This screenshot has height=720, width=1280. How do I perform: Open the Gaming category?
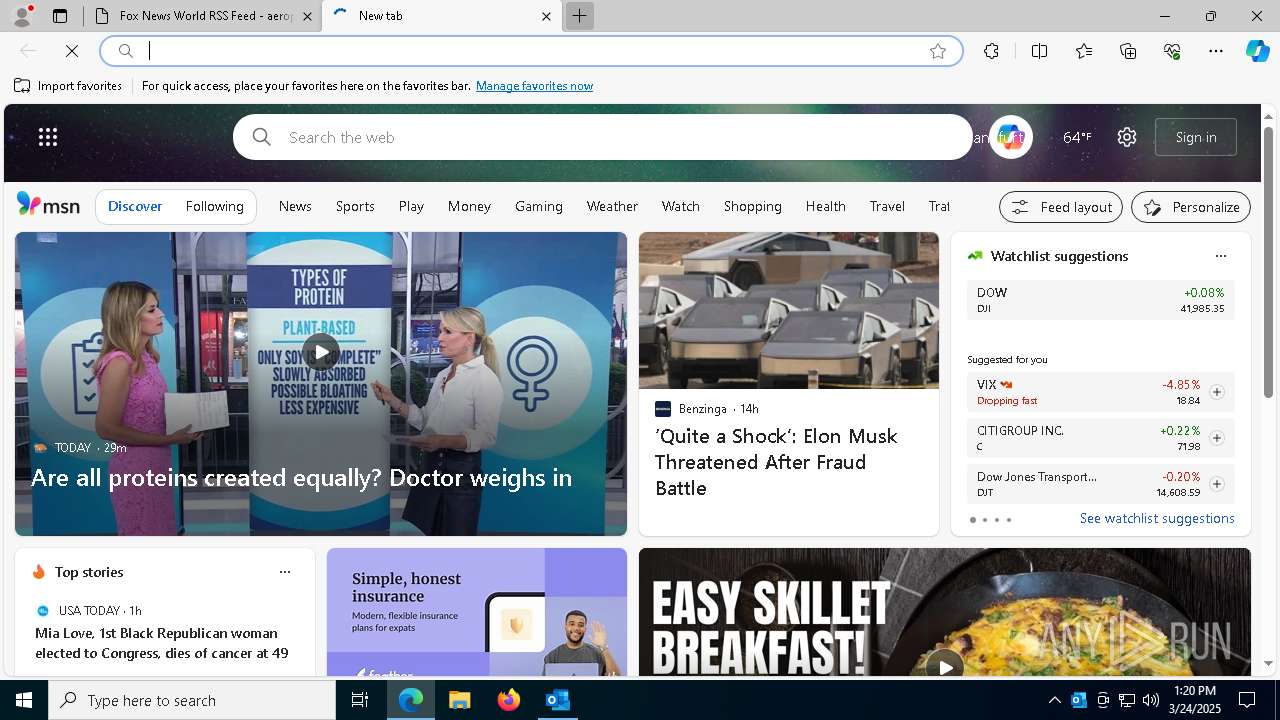pos(539,206)
